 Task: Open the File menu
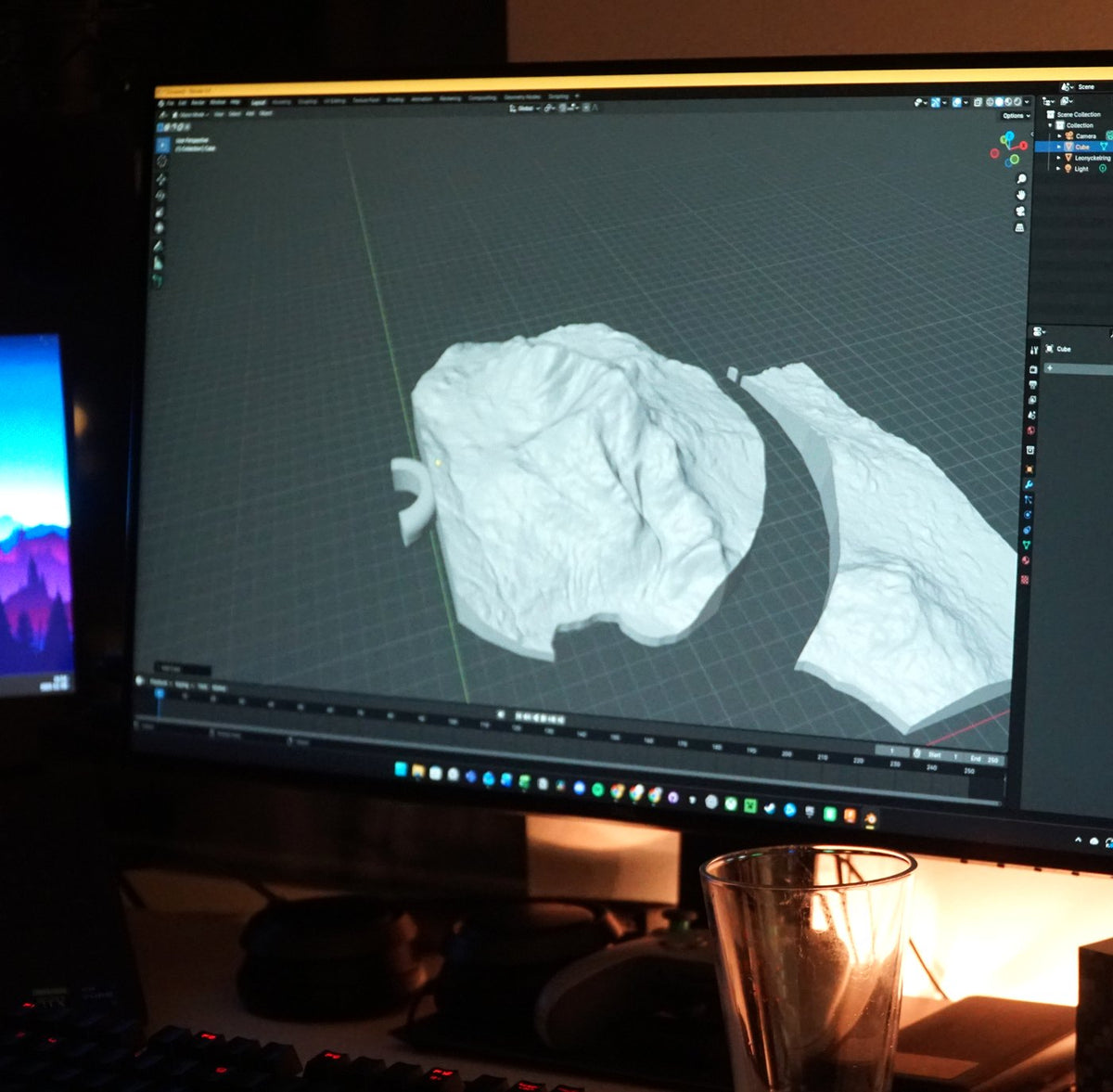pos(170,103)
